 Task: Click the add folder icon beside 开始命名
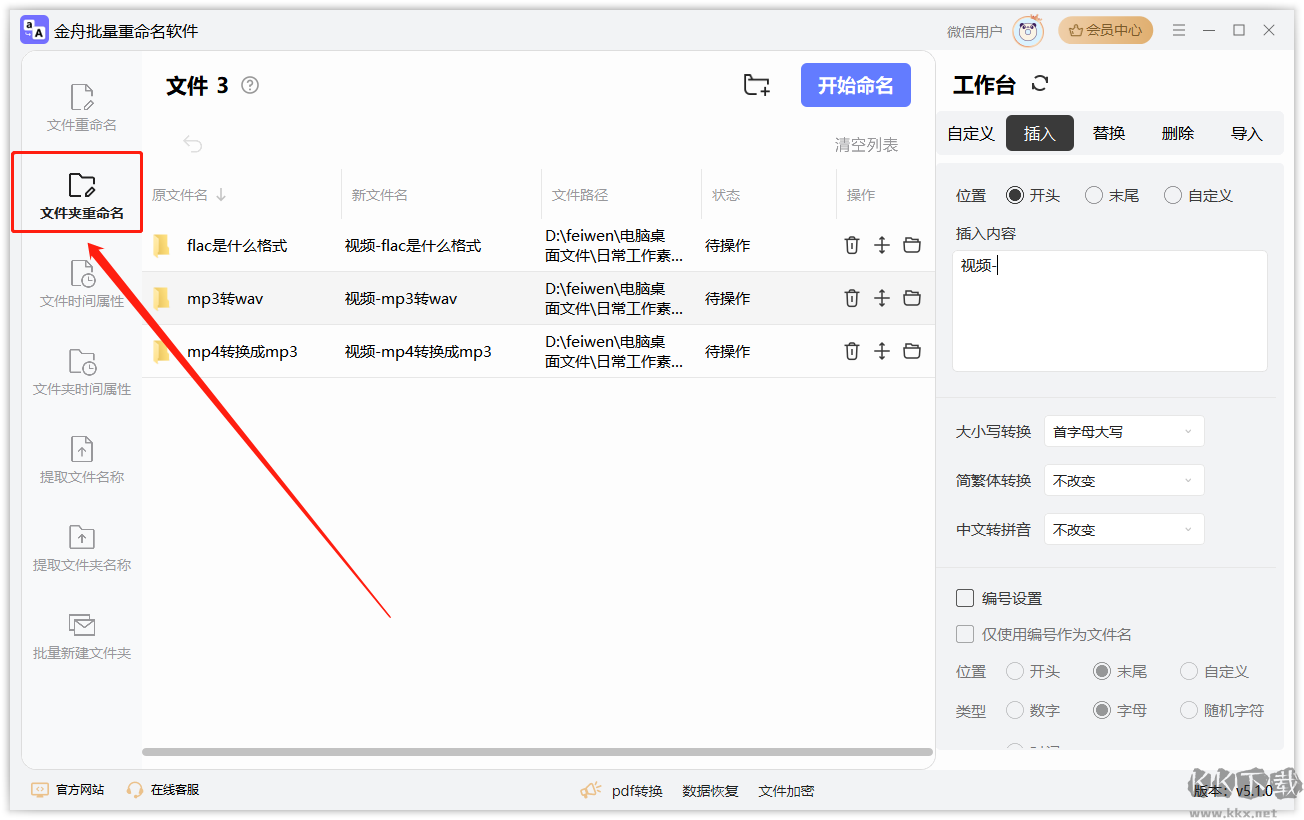(x=757, y=86)
